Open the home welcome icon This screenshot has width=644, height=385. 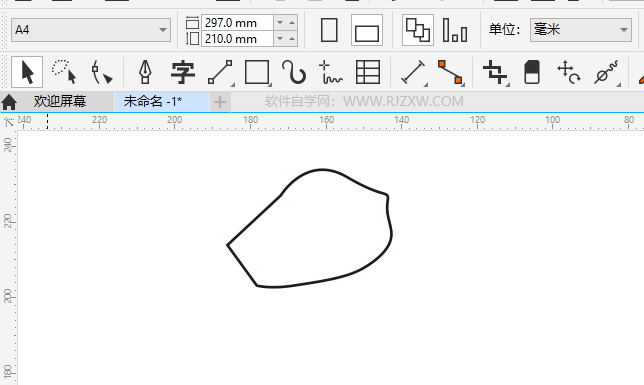tap(9, 102)
